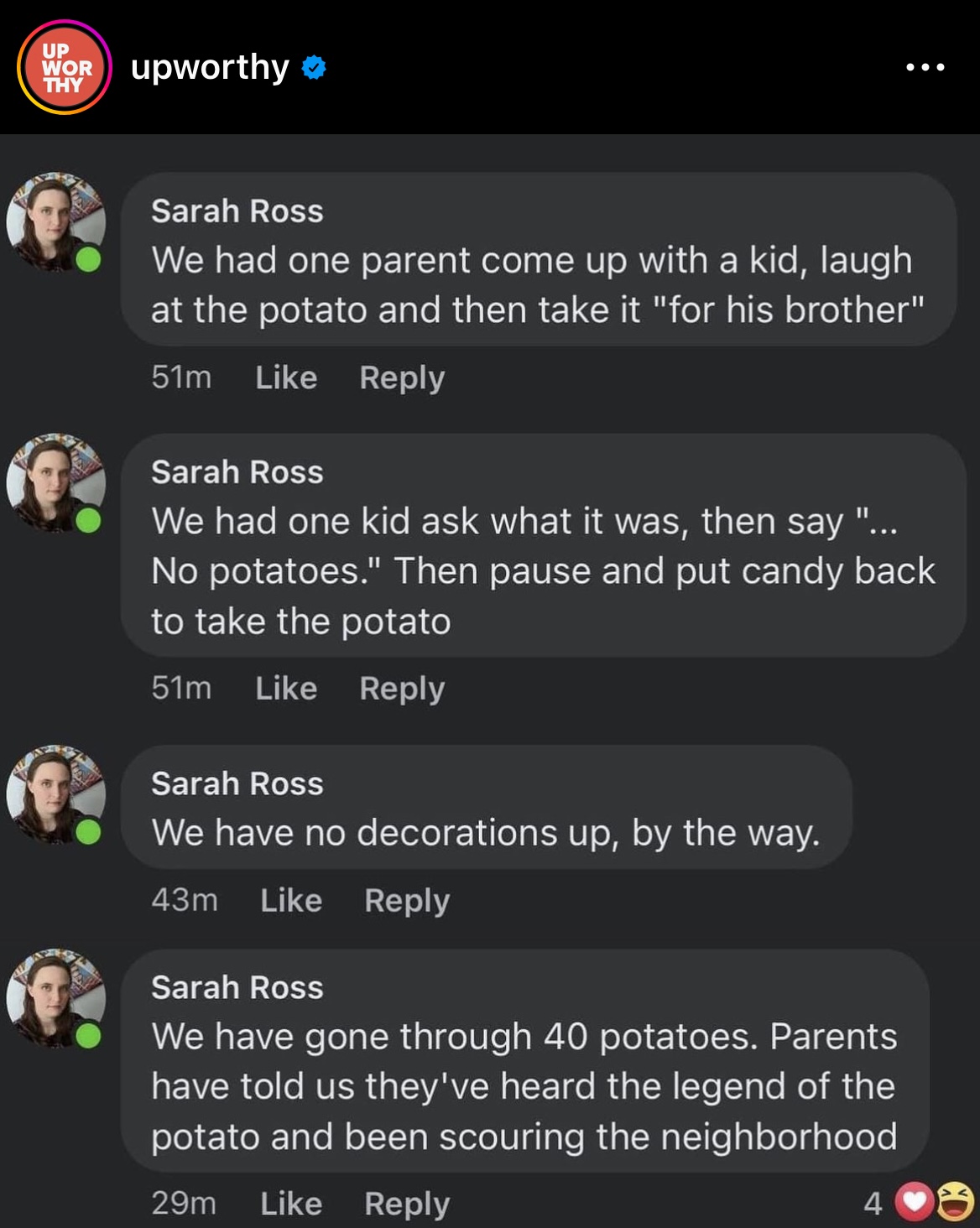Open the upworthy username link
Image resolution: width=980 pixels, height=1228 pixels.
pyautogui.click(x=210, y=67)
